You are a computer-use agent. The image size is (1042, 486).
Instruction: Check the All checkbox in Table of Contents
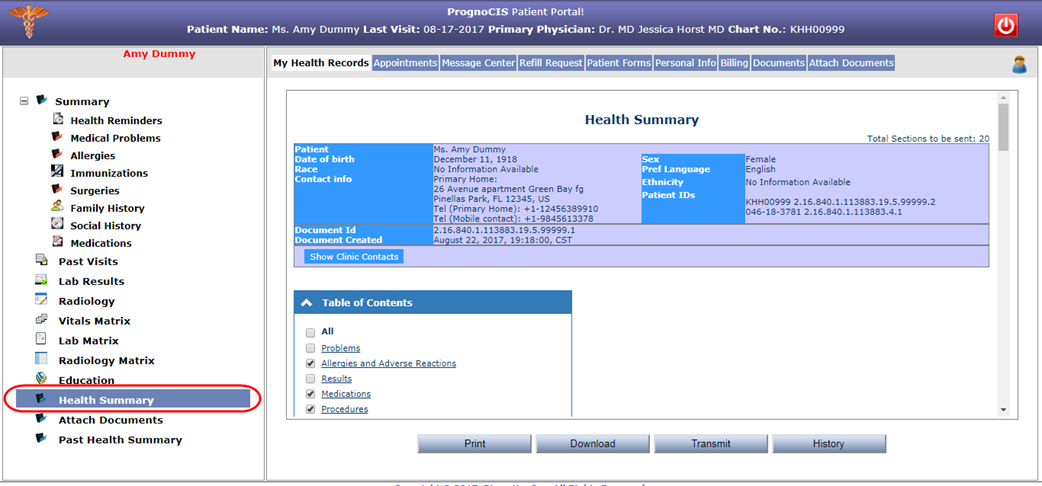pos(310,332)
